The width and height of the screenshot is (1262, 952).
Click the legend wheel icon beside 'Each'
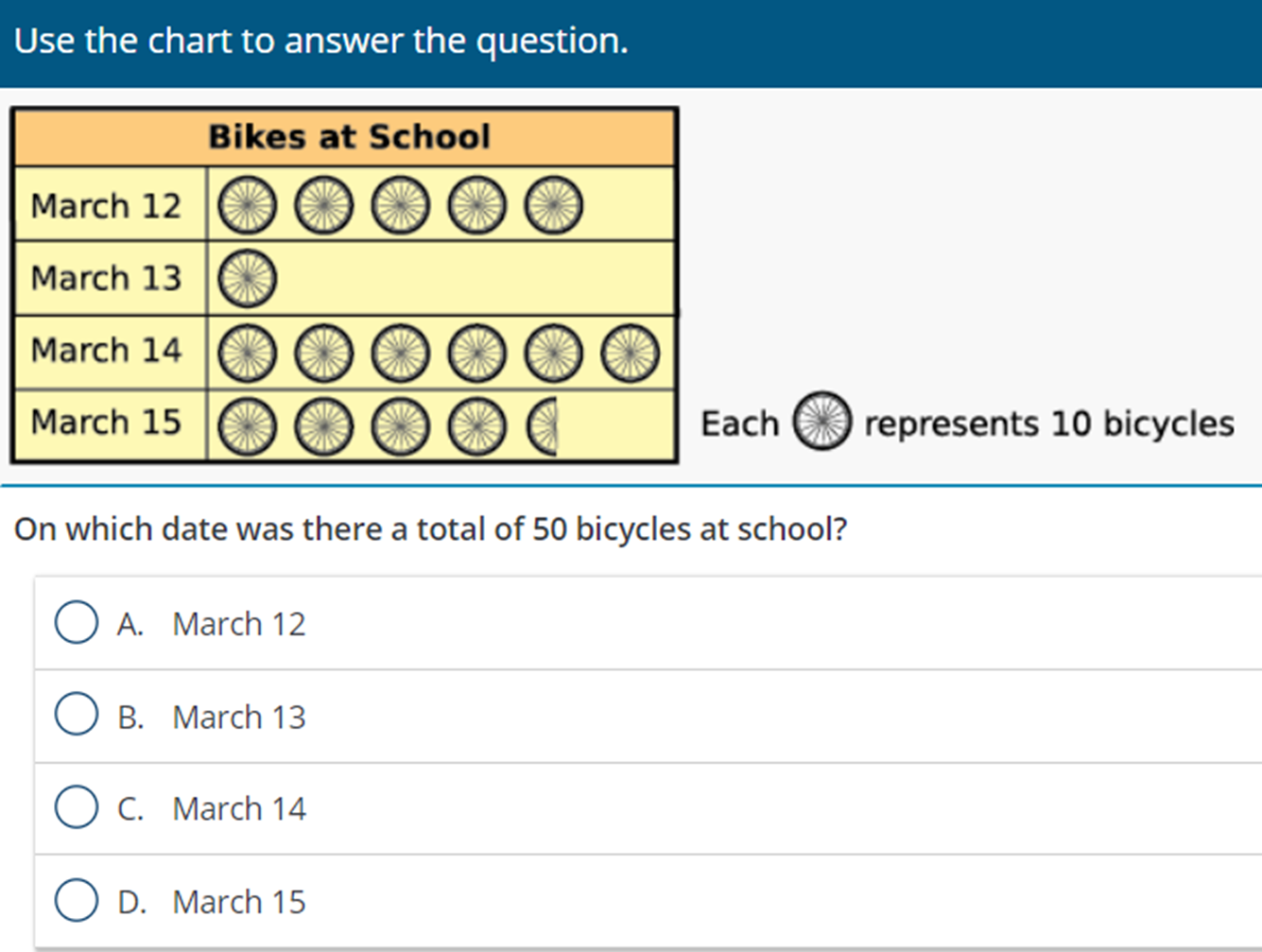822,421
